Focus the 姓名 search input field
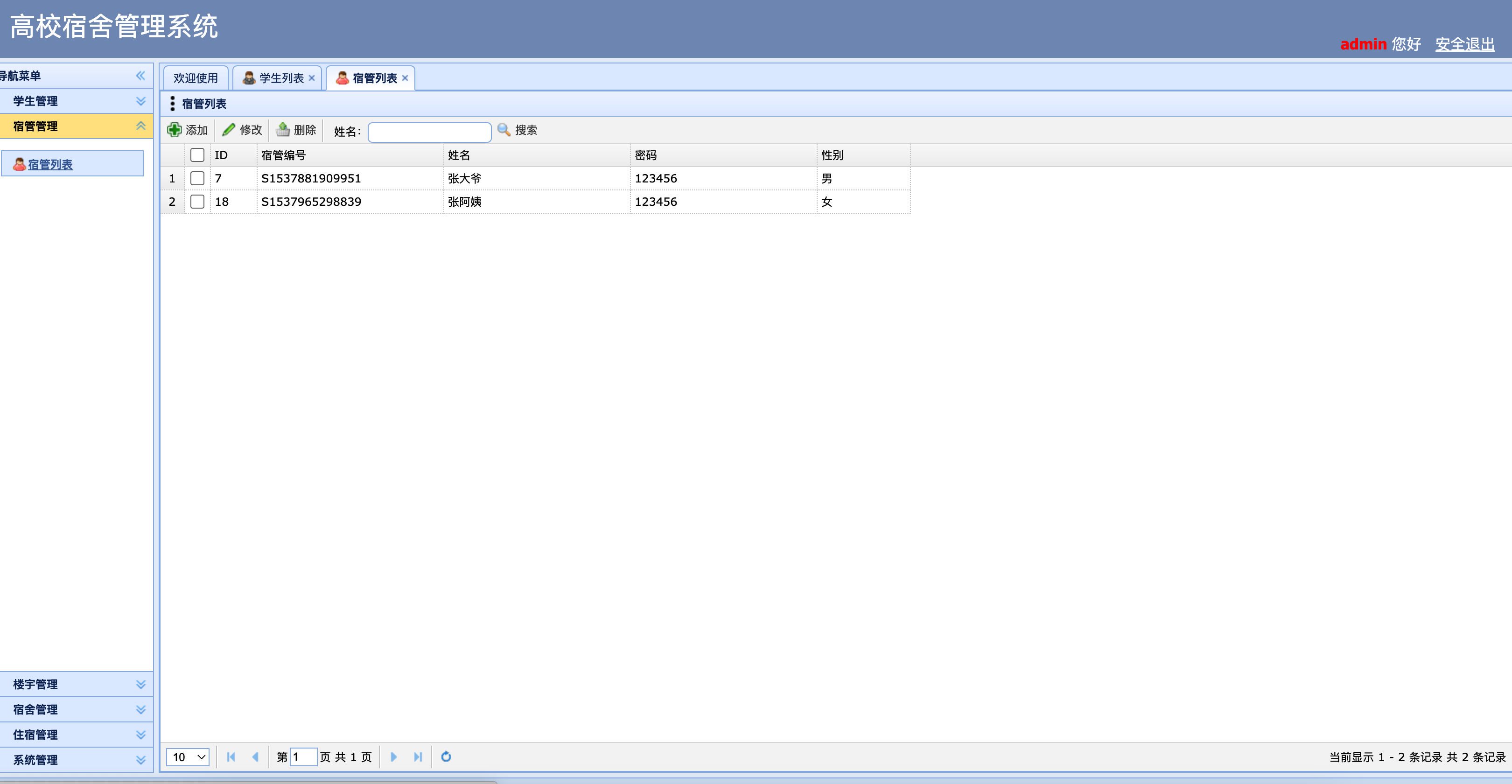Screen dimensions: 1512x784 pos(429,132)
